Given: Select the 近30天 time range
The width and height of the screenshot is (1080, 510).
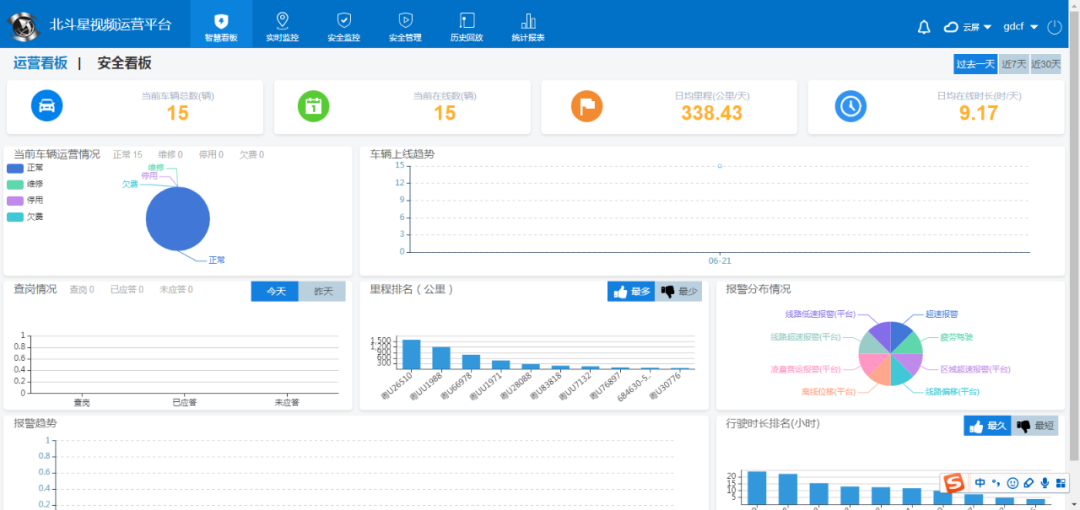Looking at the screenshot, I should pos(1045,64).
